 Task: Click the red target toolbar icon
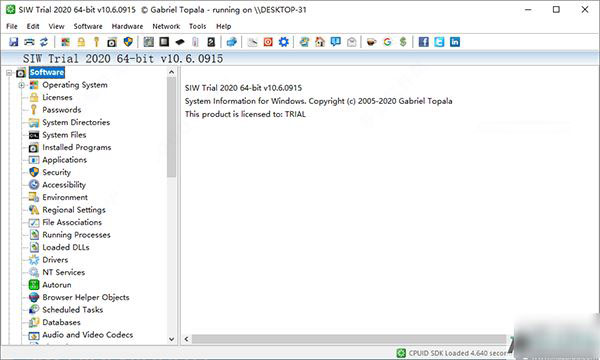click(268, 42)
